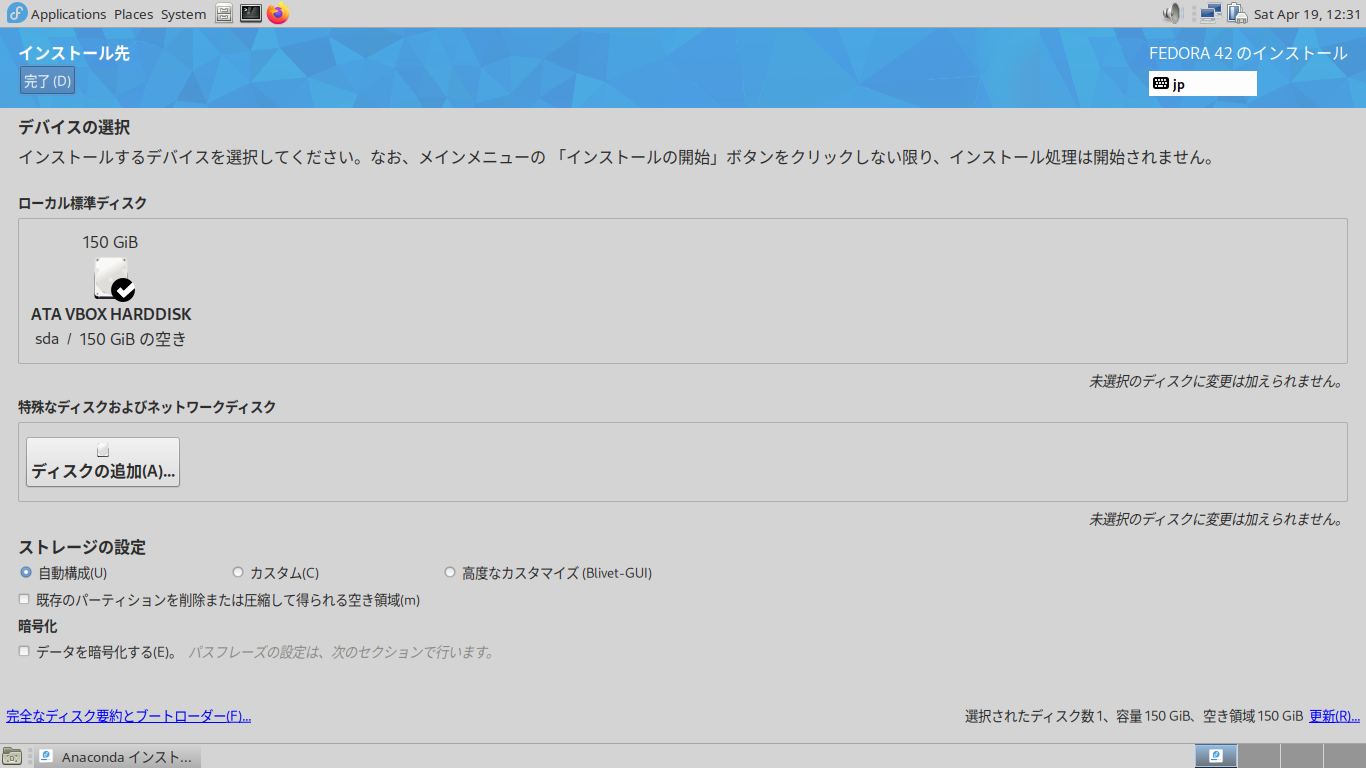Click the power manager icon in the tray

coord(1237,14)
